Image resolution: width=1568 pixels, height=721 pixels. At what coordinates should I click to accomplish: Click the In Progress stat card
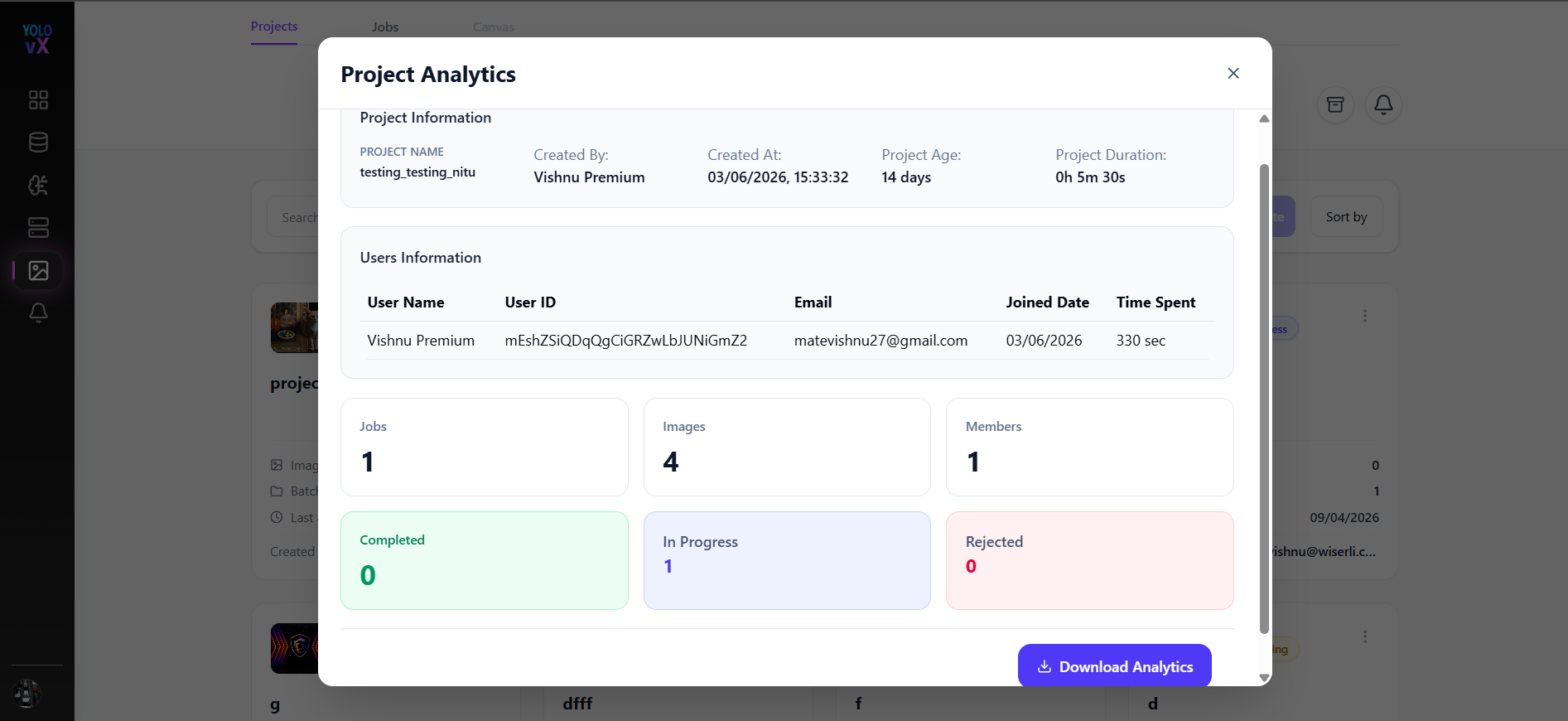(x=787, y=560)
